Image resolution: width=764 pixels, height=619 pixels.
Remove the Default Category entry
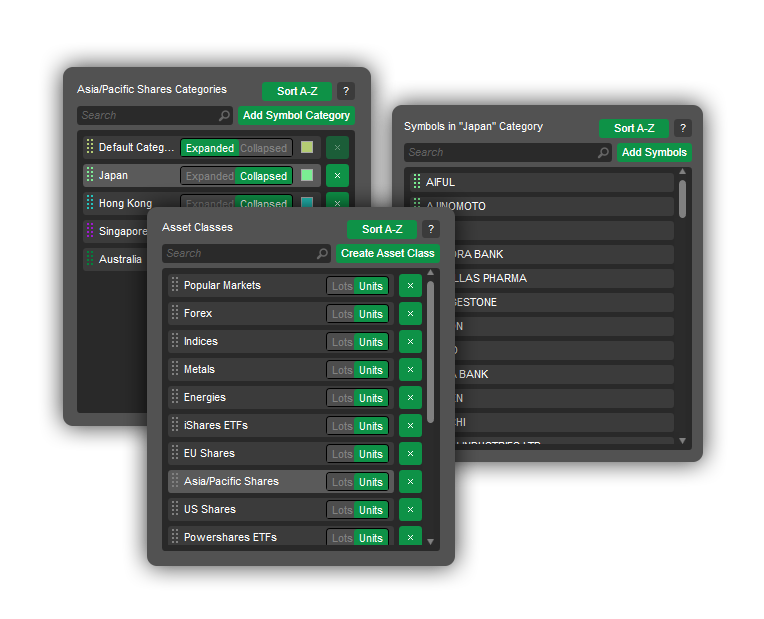click(337, 148)
